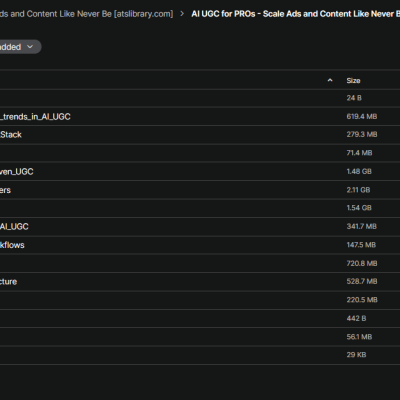Open the folder ending 'kflows'
Image resolution: width=400 pixels, height=400 pixels.
[x=12, y=245]
